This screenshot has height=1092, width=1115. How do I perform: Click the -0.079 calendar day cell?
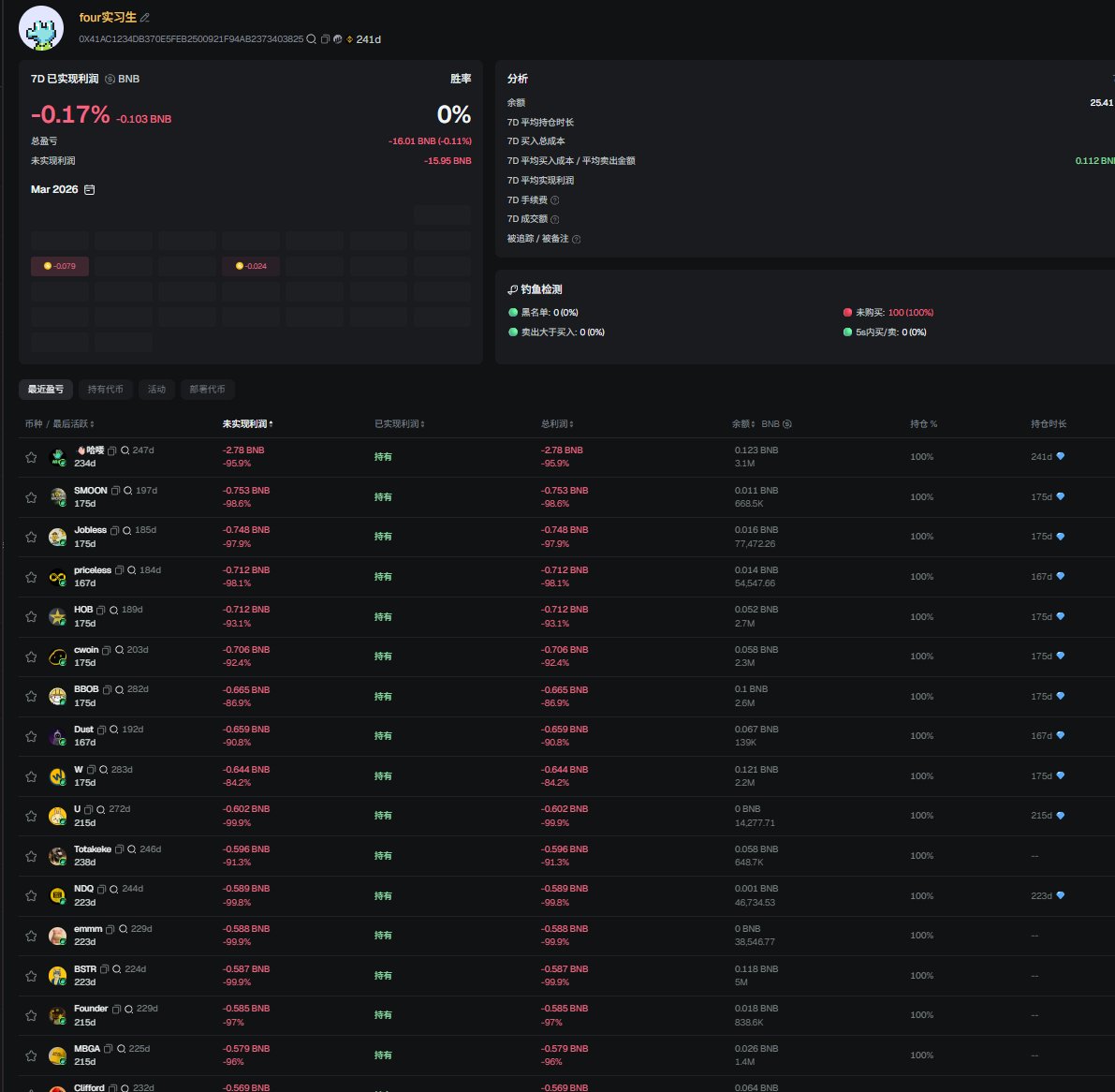60,266
